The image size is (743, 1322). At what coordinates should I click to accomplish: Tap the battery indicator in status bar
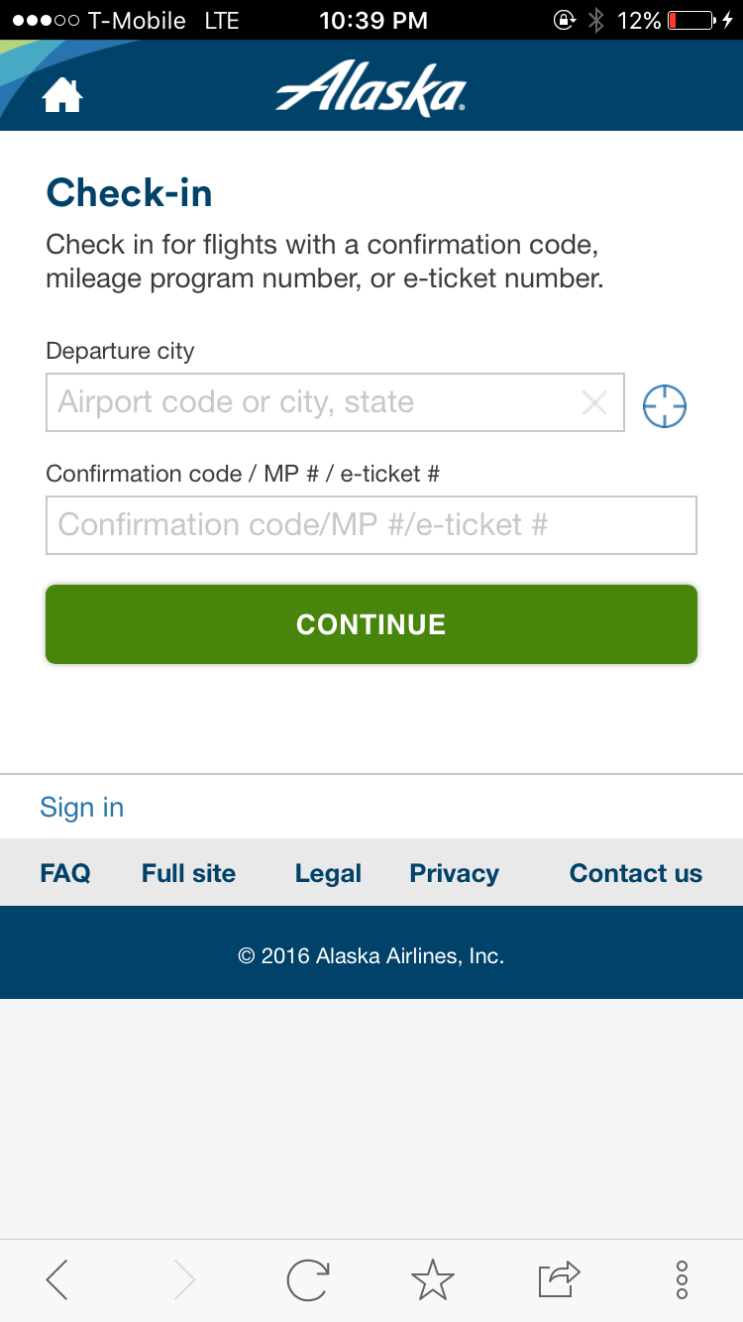(690, 20)
